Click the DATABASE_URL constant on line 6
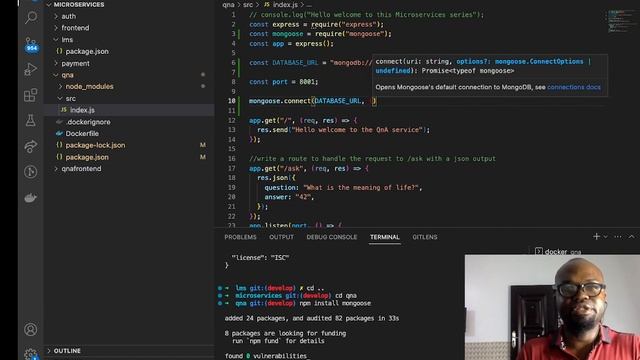Screen dimensions: 640x360 (x=295, y=62)
